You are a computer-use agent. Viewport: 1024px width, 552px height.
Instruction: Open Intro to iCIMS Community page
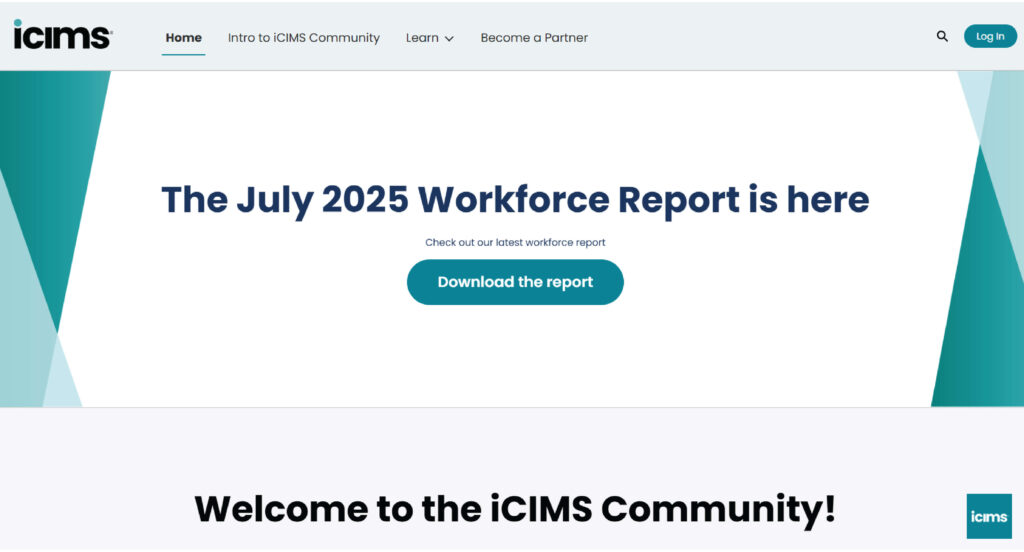pos(304,38)
